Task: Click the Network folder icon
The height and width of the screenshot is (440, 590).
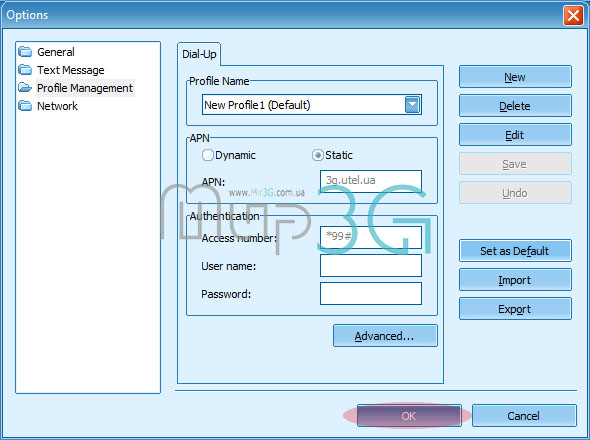Action: [x=25, y=106]
